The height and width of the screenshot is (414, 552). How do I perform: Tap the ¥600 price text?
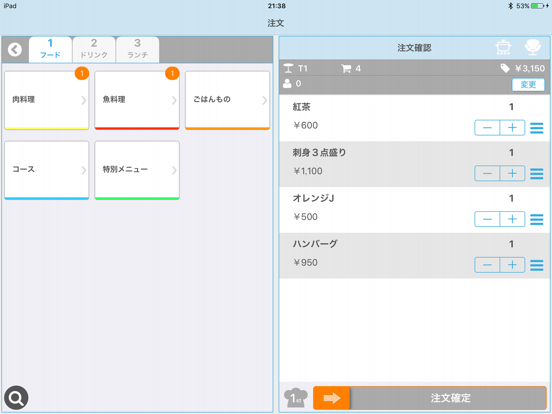[306, 125]
